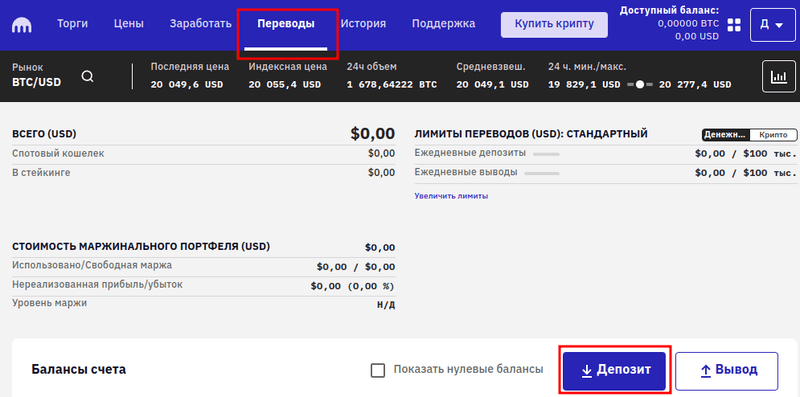Click the Средневзвеш. 20 049,1 USD value
This screenshot has height=397, width=800.
pyautogui.click(x=492, y=85)
